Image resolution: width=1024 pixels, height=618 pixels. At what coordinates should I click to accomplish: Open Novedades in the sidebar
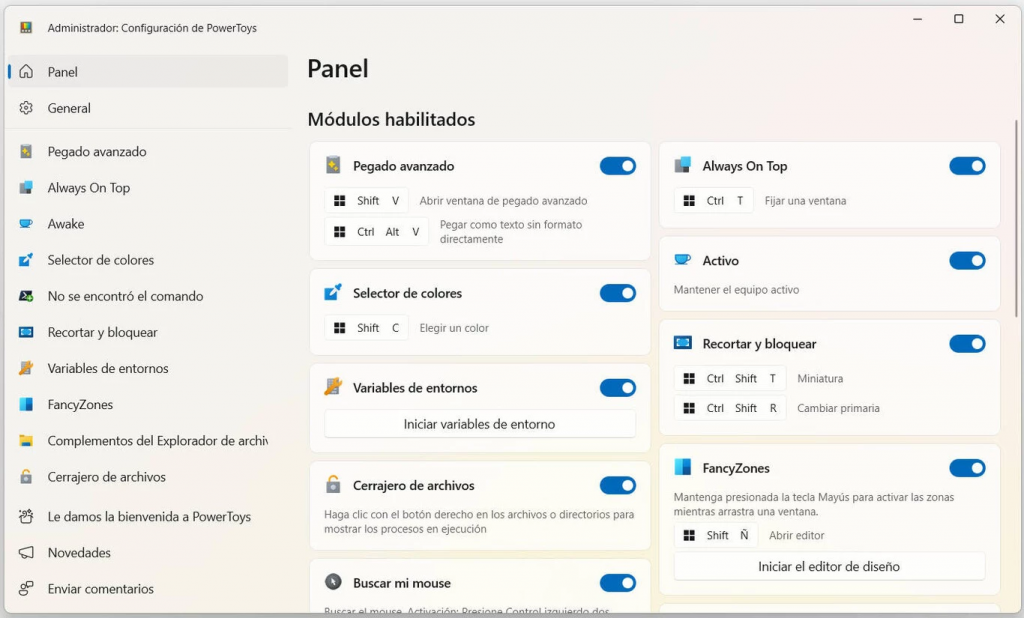[79, 553]
